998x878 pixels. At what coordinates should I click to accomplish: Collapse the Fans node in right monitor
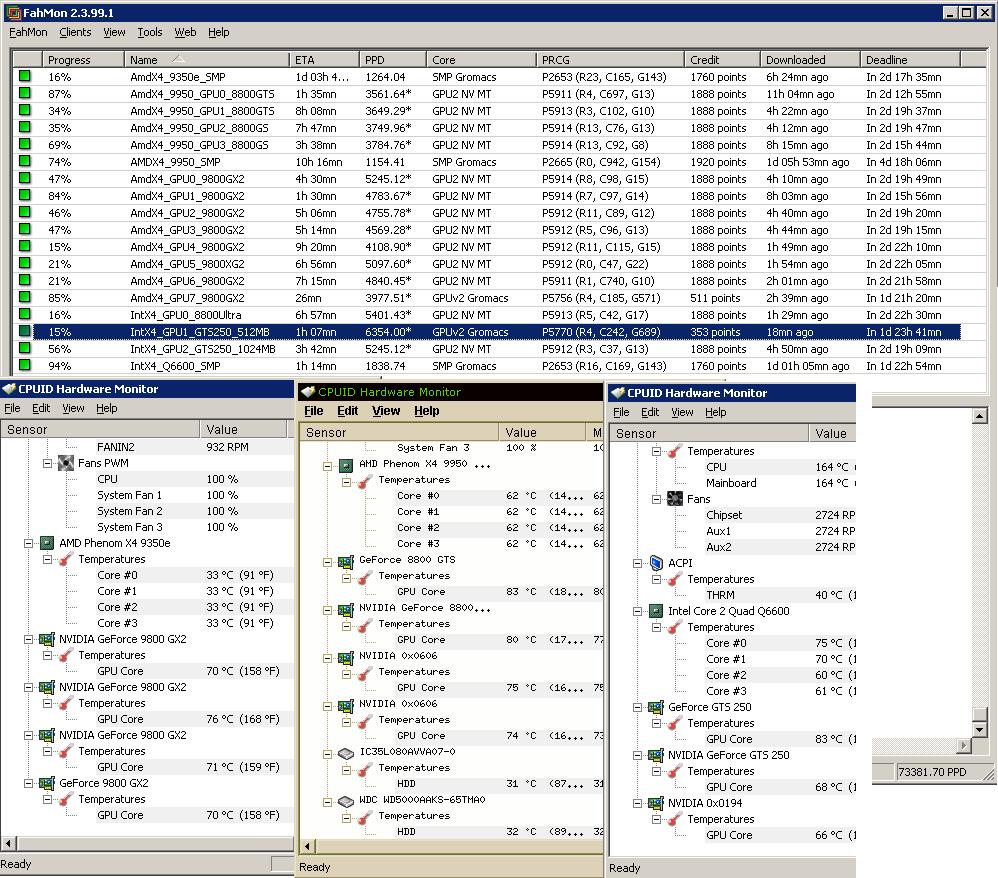[x=656, y=500]
